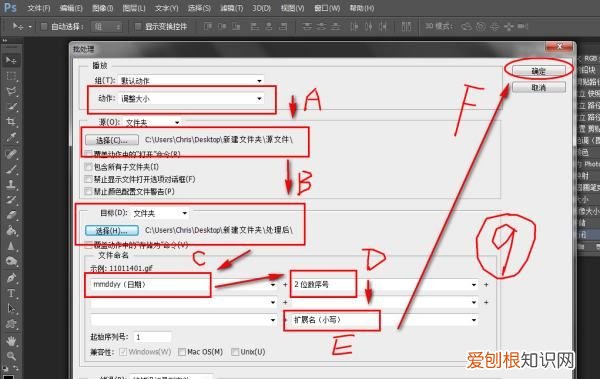Enable 覆盖动作中的"存储为"命令(V) checkbox
The height and width of the screenshot is (379, 600).
click(88, 245)
